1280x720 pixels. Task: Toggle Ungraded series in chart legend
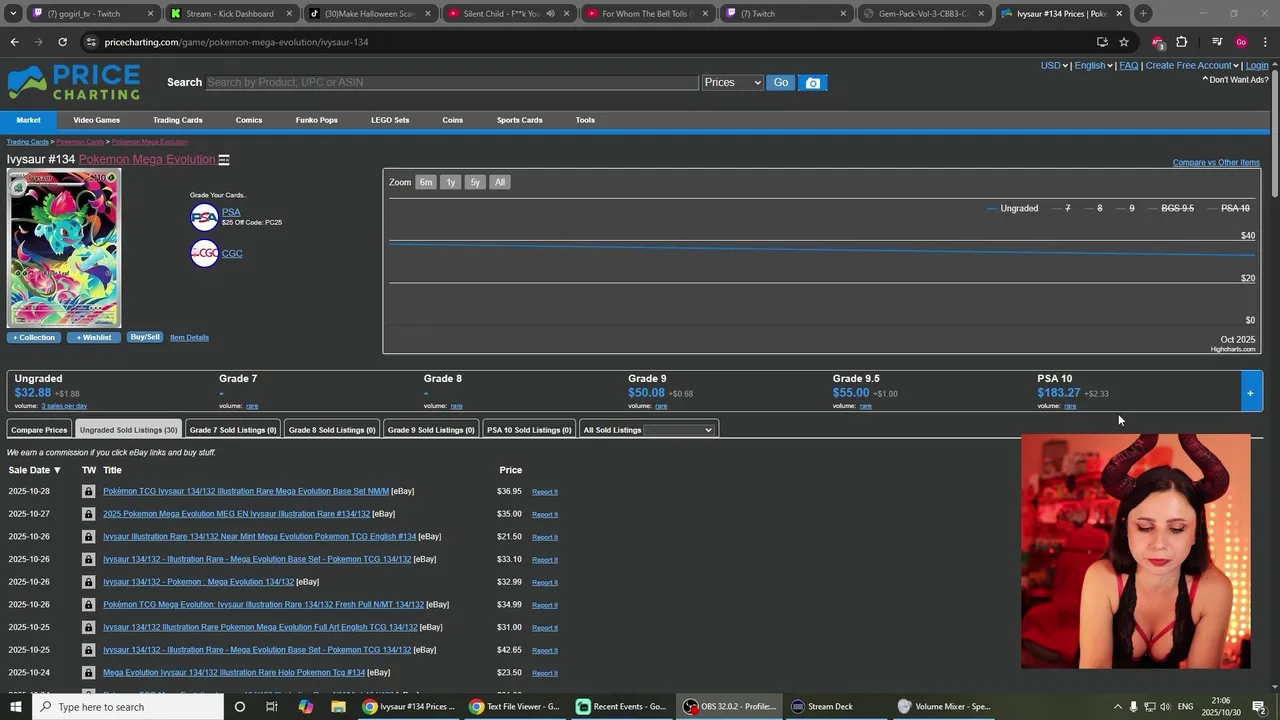tap(1012, 208)
